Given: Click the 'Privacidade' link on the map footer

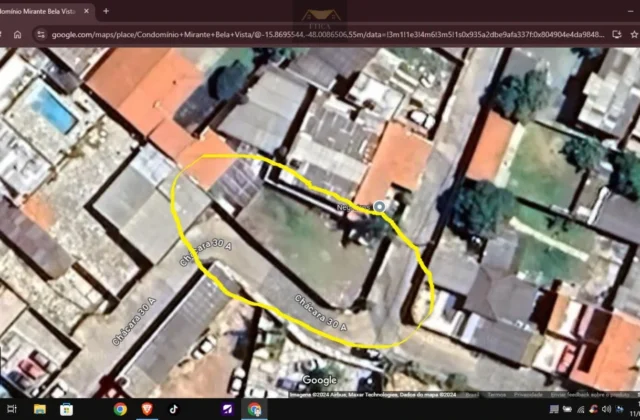Looking at the screenshot, I should pyautogui.click(x=528, y=395).
